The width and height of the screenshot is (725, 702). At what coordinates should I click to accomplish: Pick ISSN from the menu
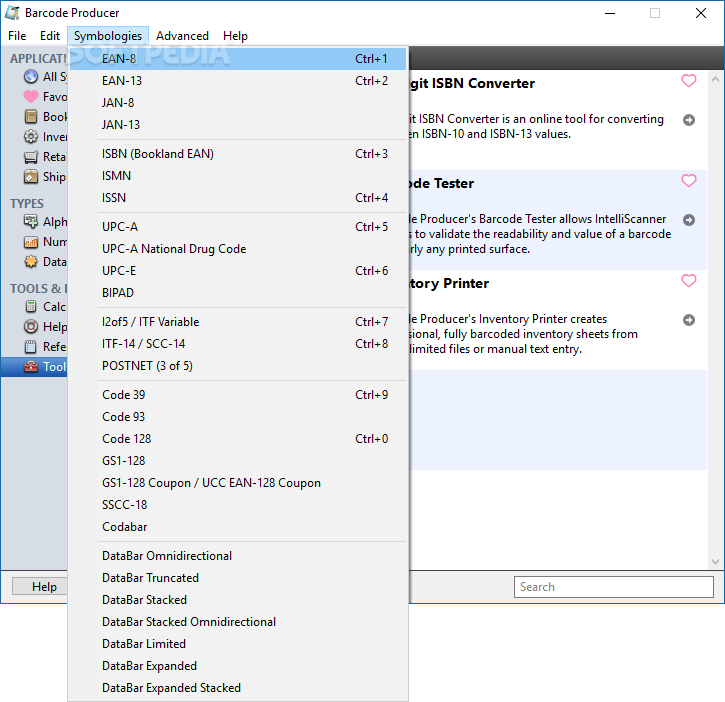tap(238, 197)
